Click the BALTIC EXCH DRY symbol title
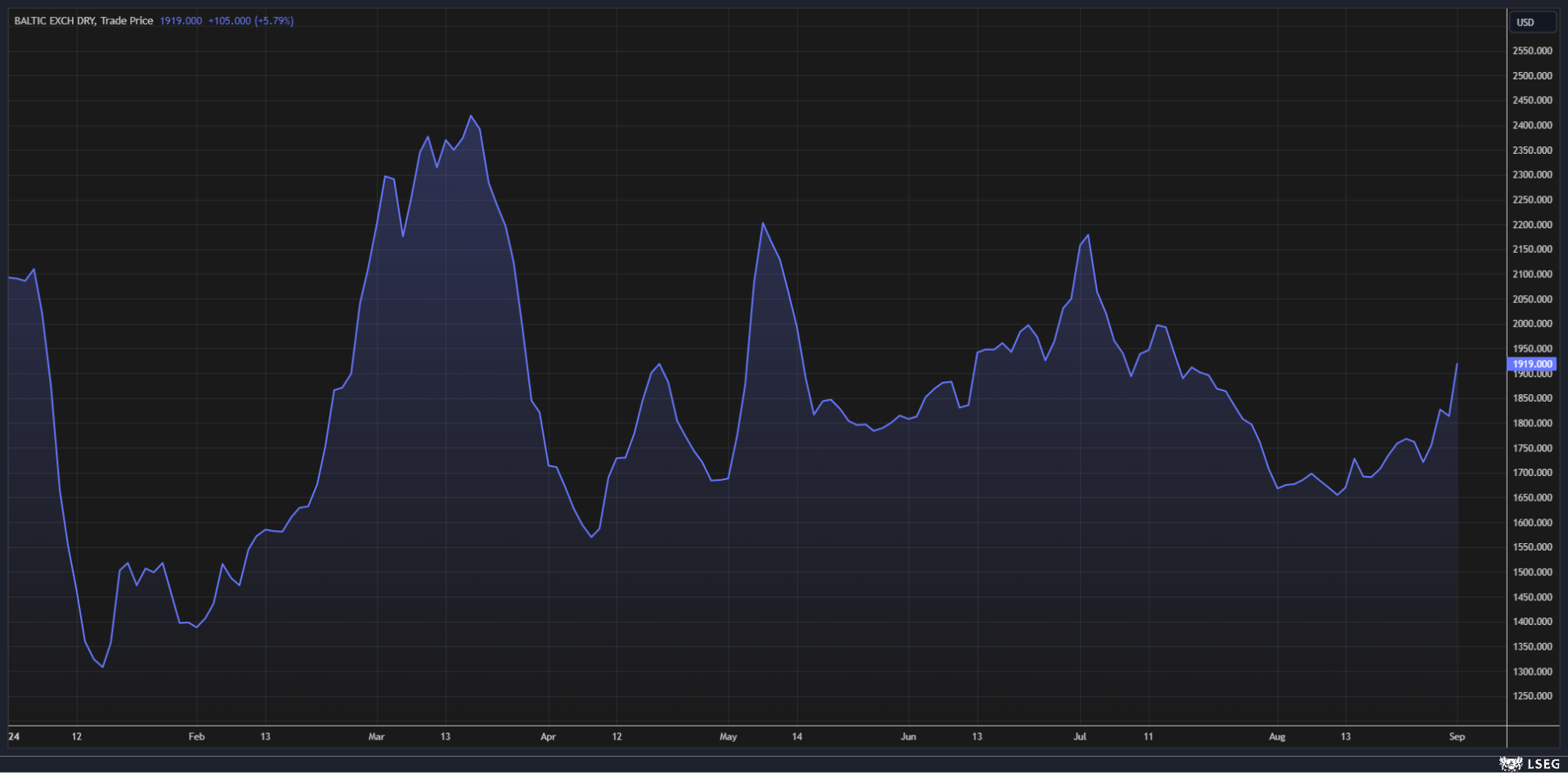This screenshot has width=1568, height=773. 54,20
